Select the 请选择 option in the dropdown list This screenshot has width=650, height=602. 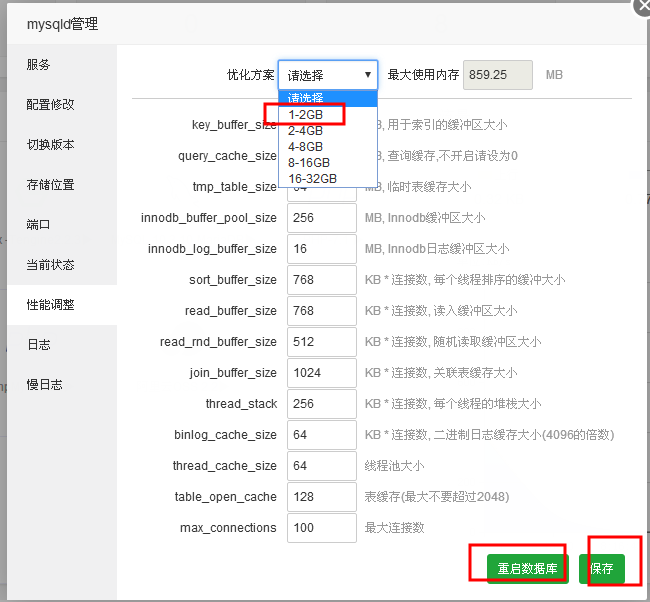point(328,99)
